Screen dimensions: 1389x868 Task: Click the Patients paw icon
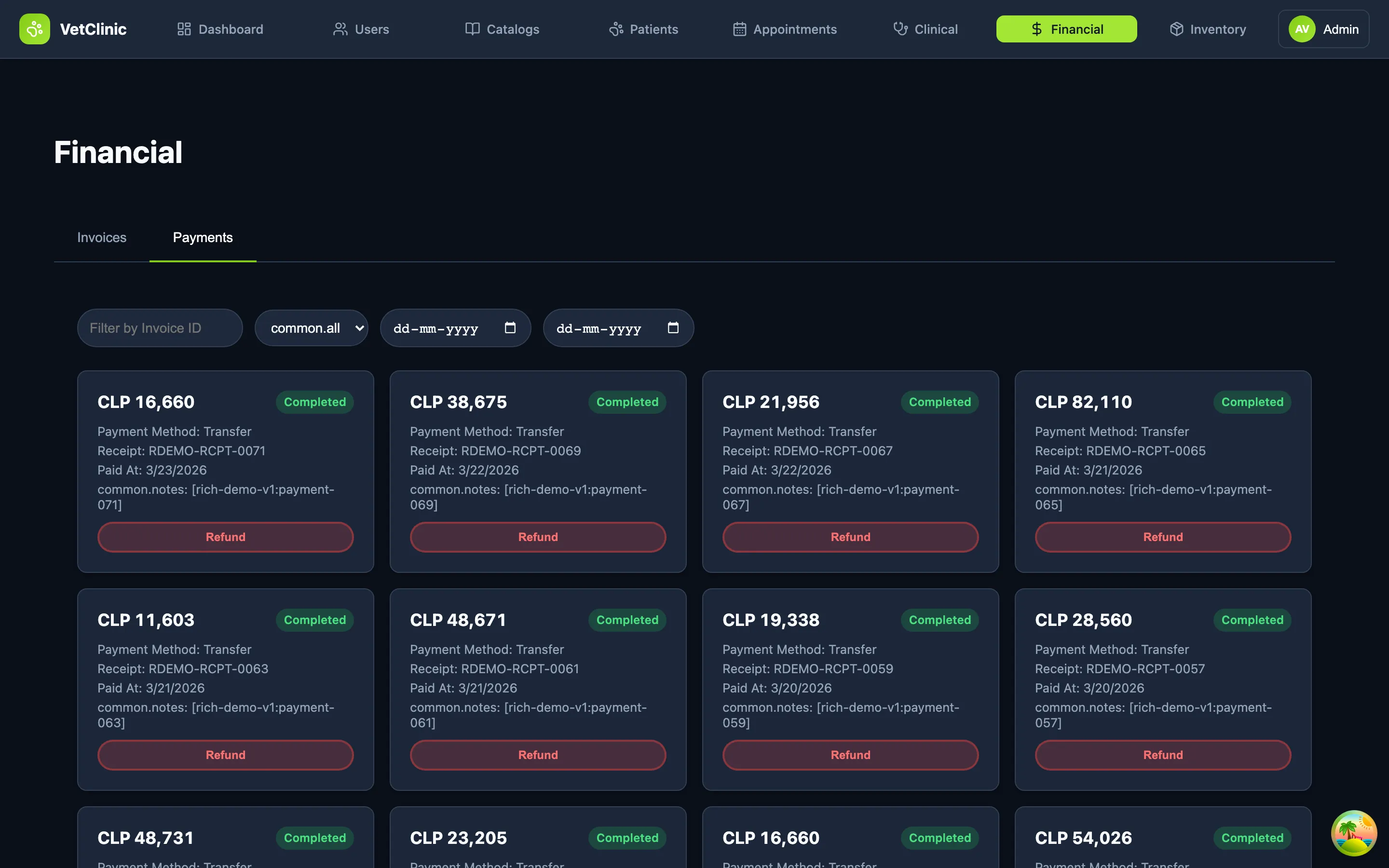(x=616, y=29)
